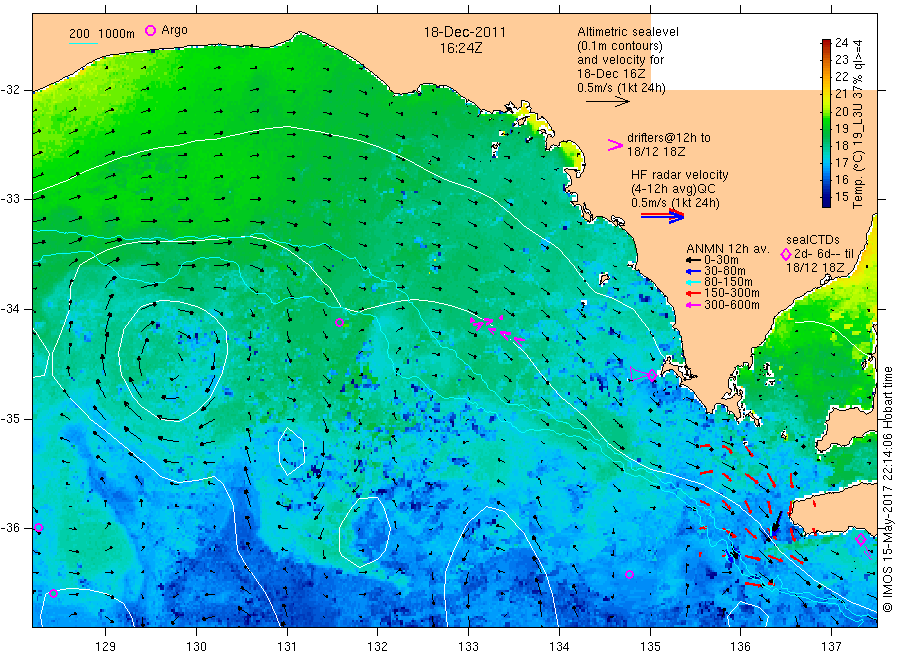The image size is (900, 660).
Task: Click the magenta sealCTDs diamond legend symbol
Action: [x=786, y=254]
